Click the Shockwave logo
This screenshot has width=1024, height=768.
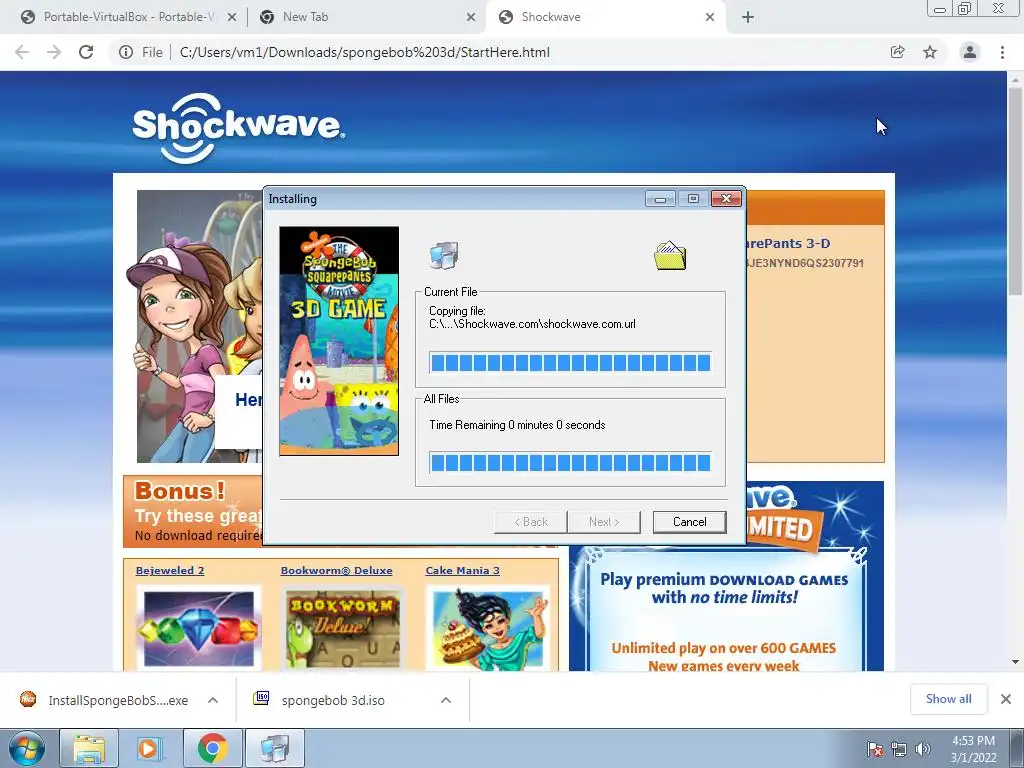coord(238,127)
